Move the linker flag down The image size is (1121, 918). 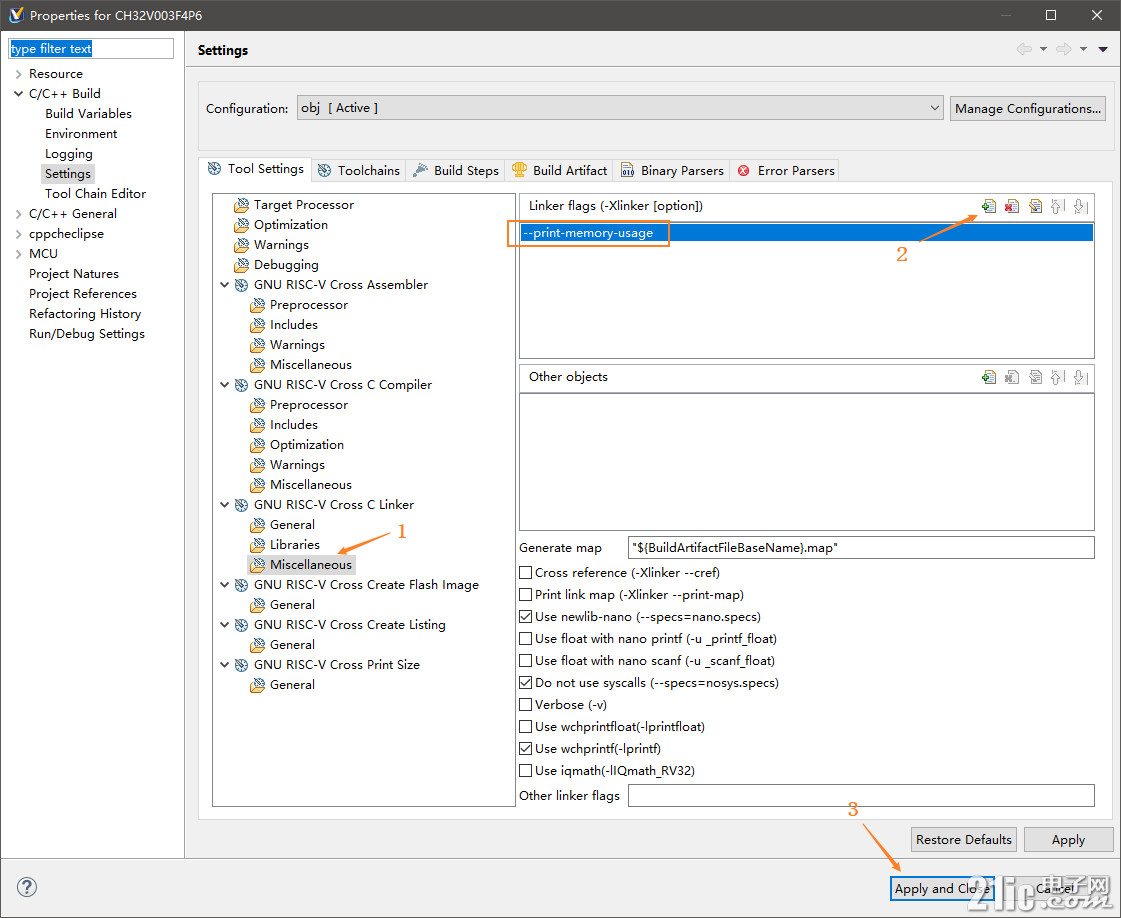point(1080,206)
